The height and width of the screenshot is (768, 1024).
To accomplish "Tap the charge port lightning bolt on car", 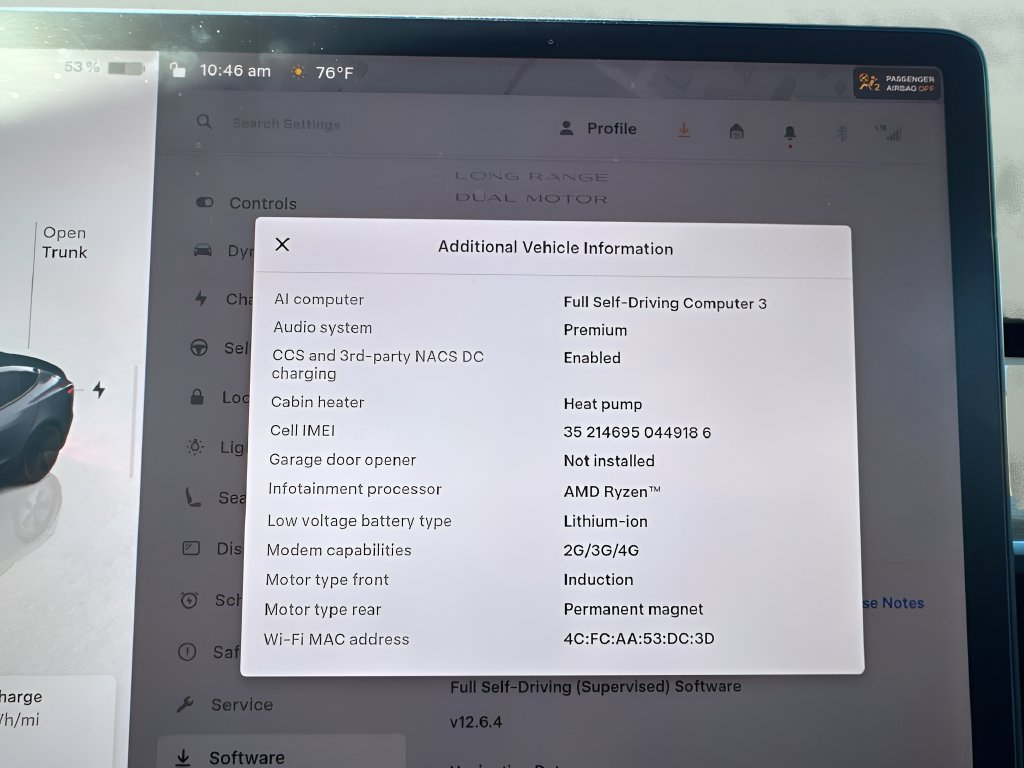I will [x=99, y=390].
